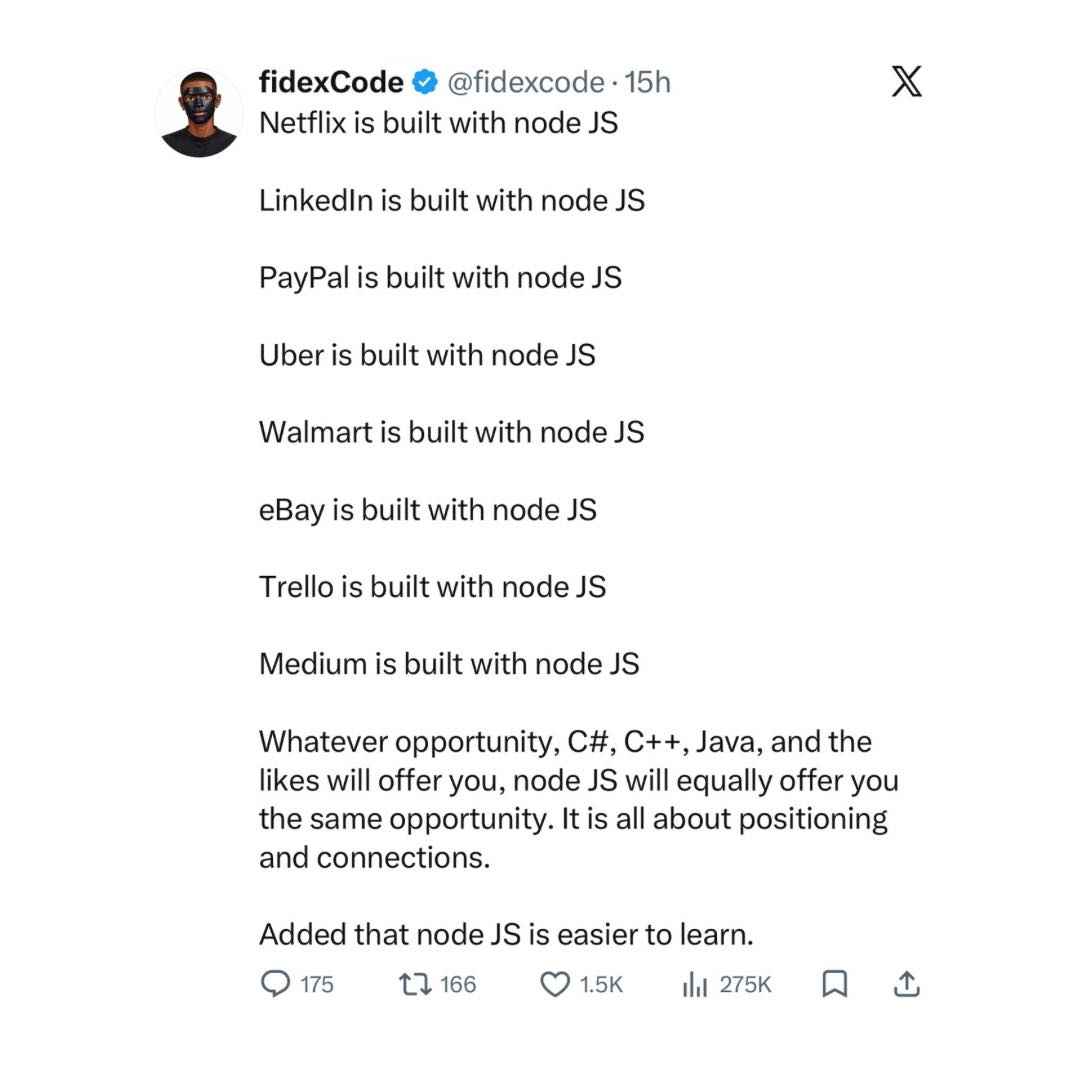Image resolution: width=1080 pixels, height=1080 pixels.
Task: Open view analytics bar chart icon
Action: 694,985
